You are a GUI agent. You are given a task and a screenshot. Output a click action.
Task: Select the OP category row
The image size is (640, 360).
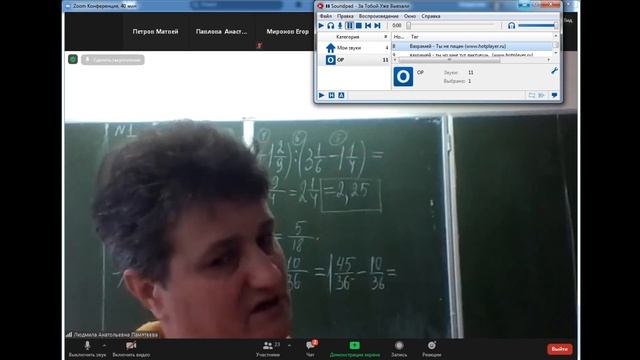click(x=354, y=60)
